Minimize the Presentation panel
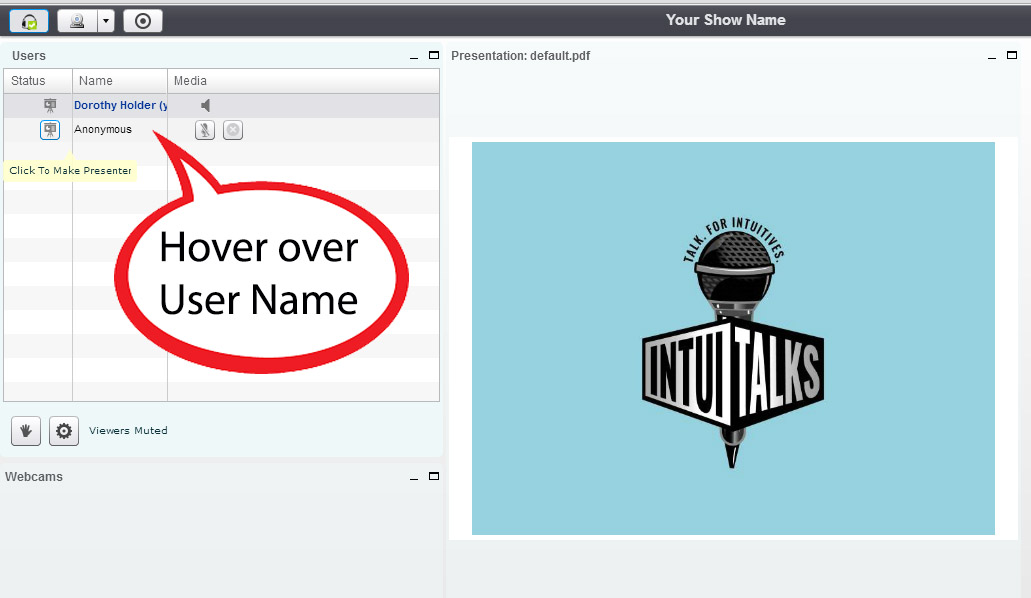1031x598 pixels. click(x=992, y=57)
